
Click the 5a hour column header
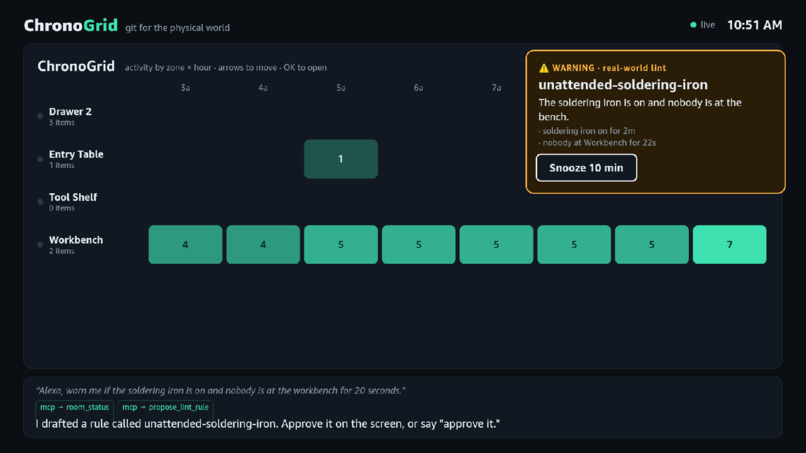pyautogui.click(x=341, y=88)
